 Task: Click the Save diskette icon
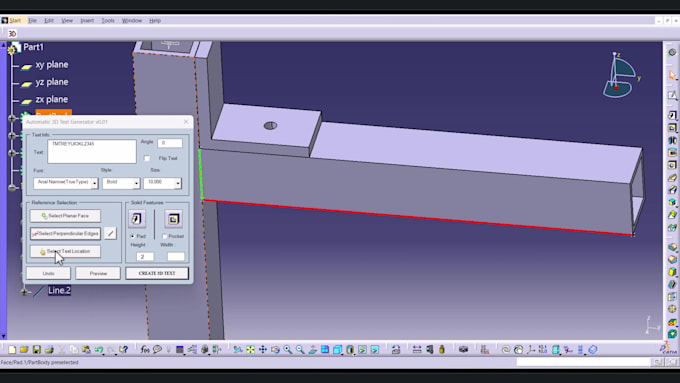(x=36, y=349)
